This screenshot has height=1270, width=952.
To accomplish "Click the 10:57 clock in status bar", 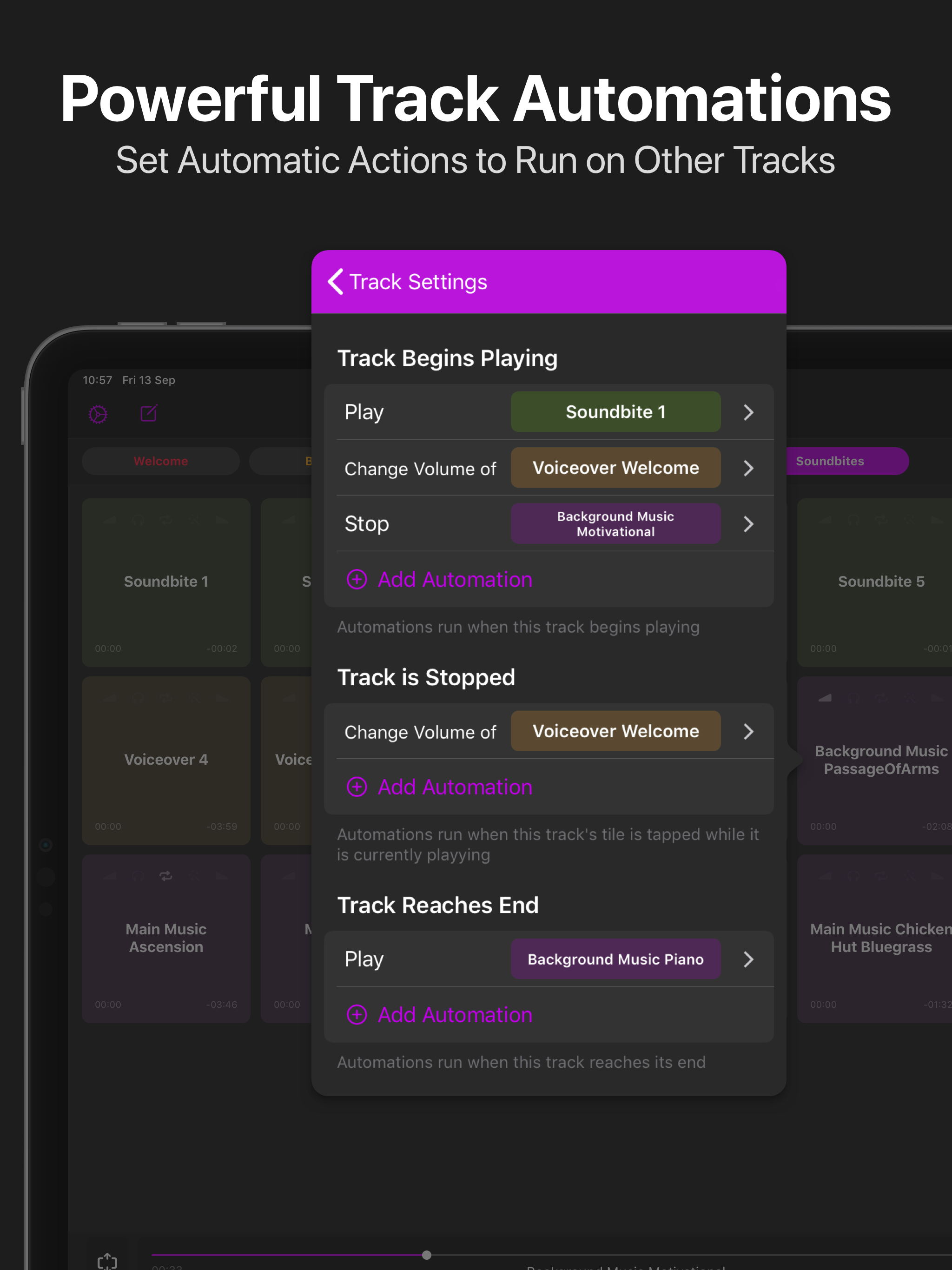I will [x=97, y=380].
